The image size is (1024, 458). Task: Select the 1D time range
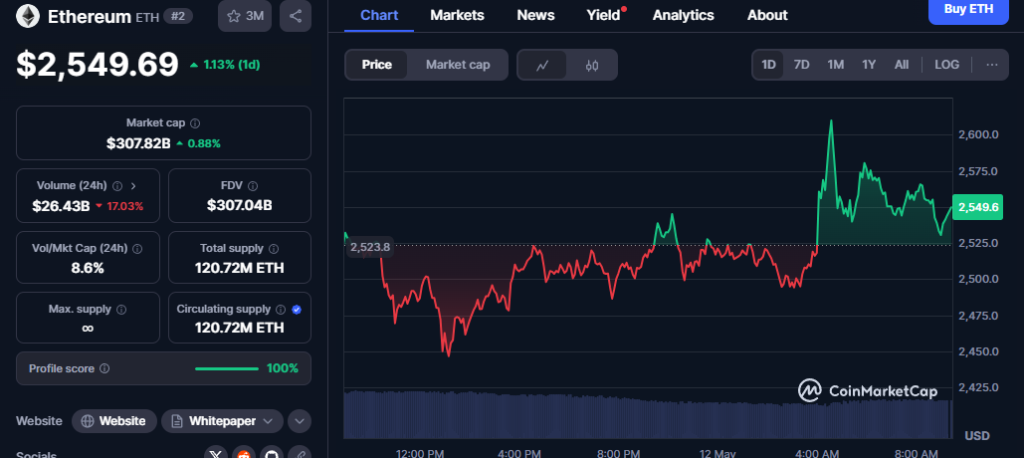[x=769, y=65]
